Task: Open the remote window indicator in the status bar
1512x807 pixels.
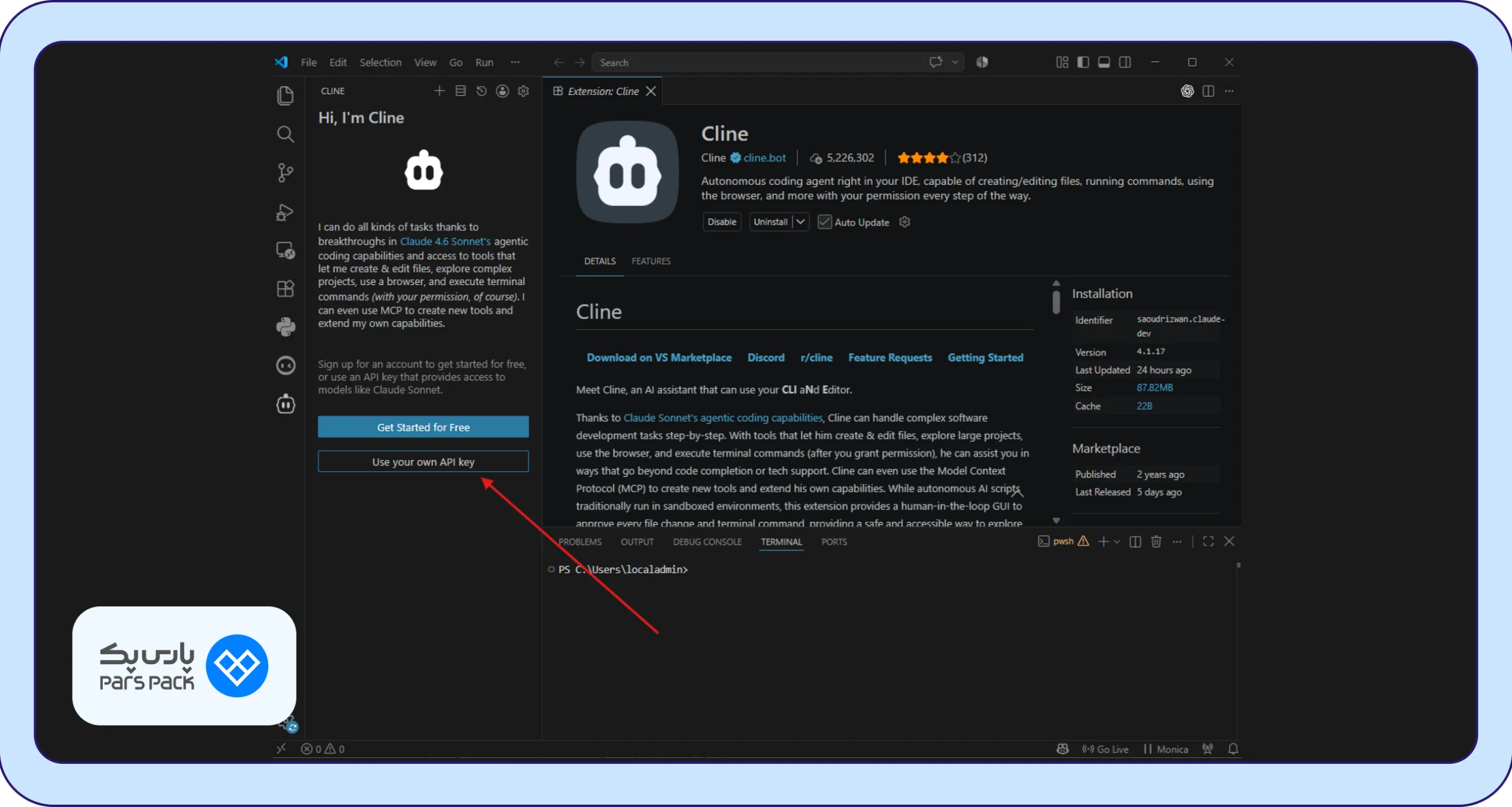Action: click(281, 749)
